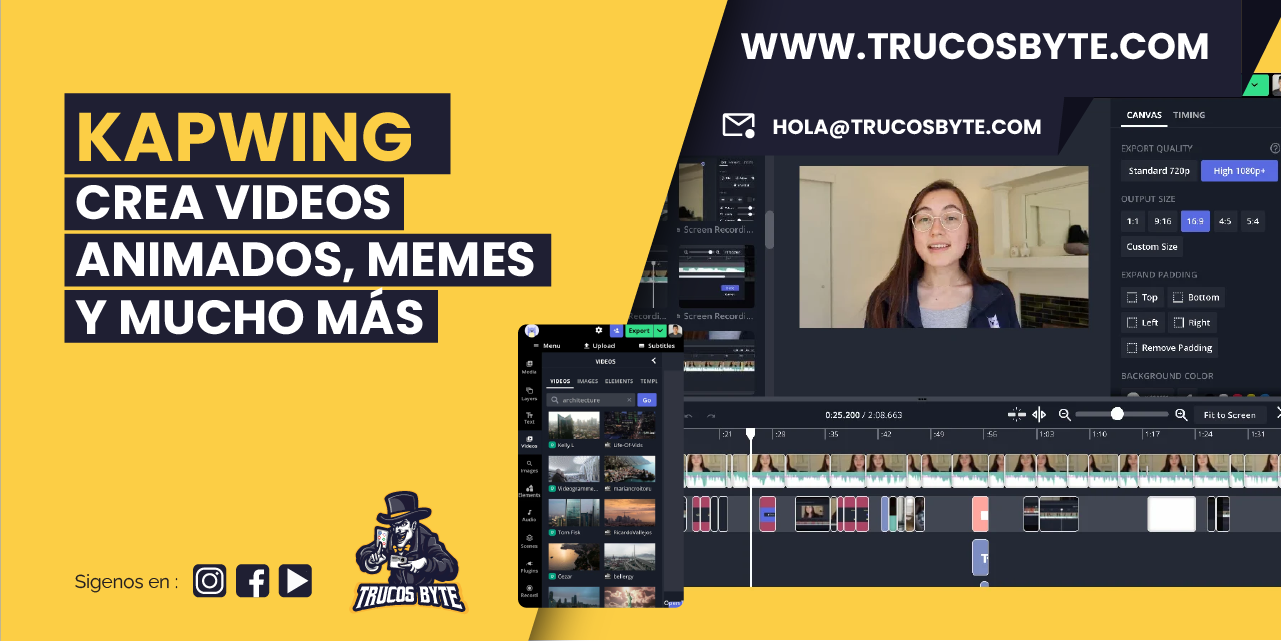The width and height of the screenshot is (1281, 641).
Task: Select High 1080p+ export quality
Action: (x=1239, y=171)
